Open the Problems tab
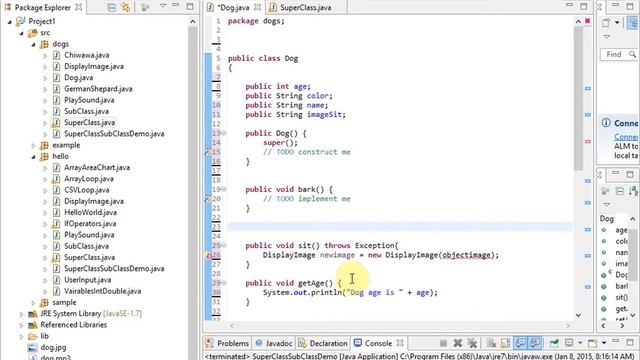Screen dimensions: 640x360 227,343
